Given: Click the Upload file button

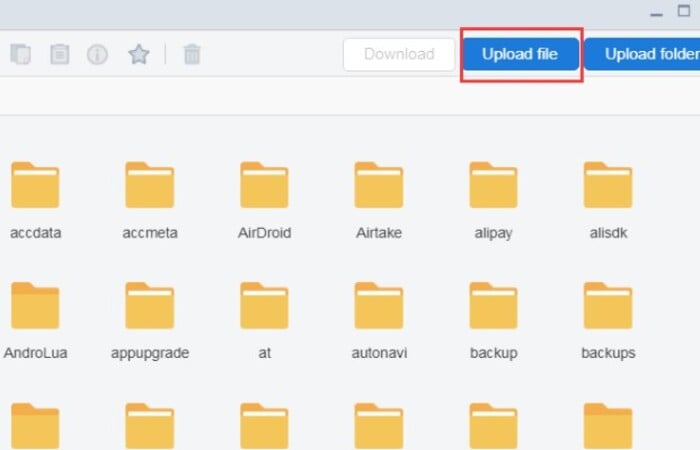Looking at the screenshot, I should [x=521, y=54].
